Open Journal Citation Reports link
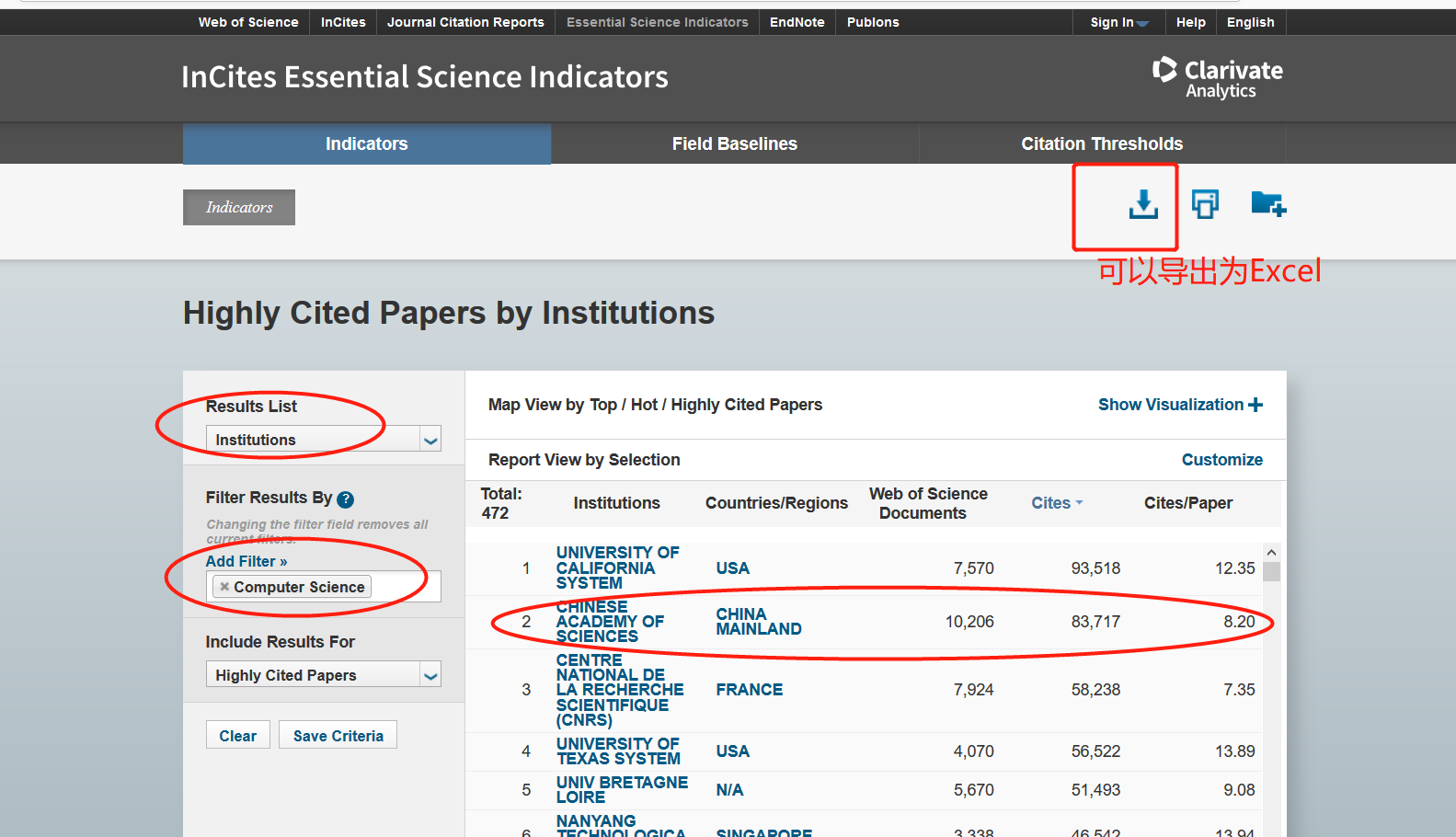1456x837 pixels. pyautogui.click(x=465, y=22)
